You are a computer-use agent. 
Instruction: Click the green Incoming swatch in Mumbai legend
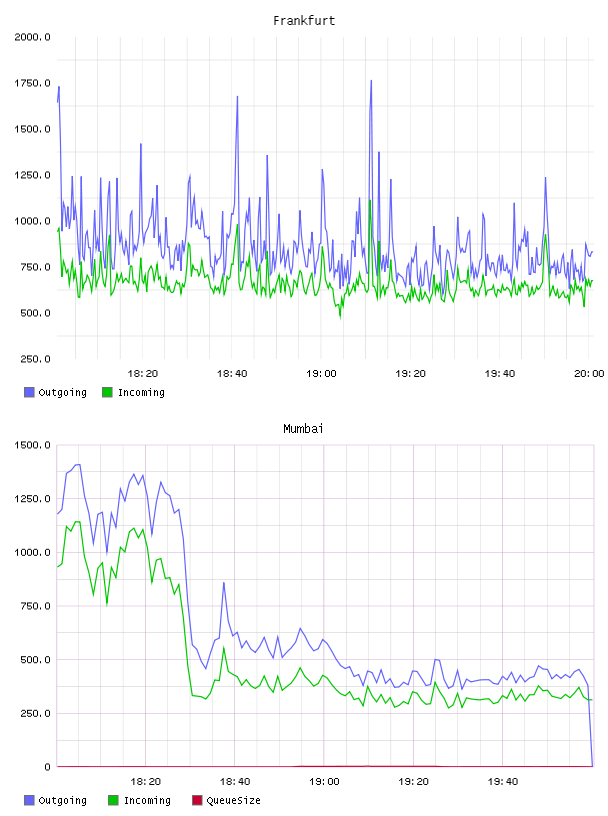113,800
